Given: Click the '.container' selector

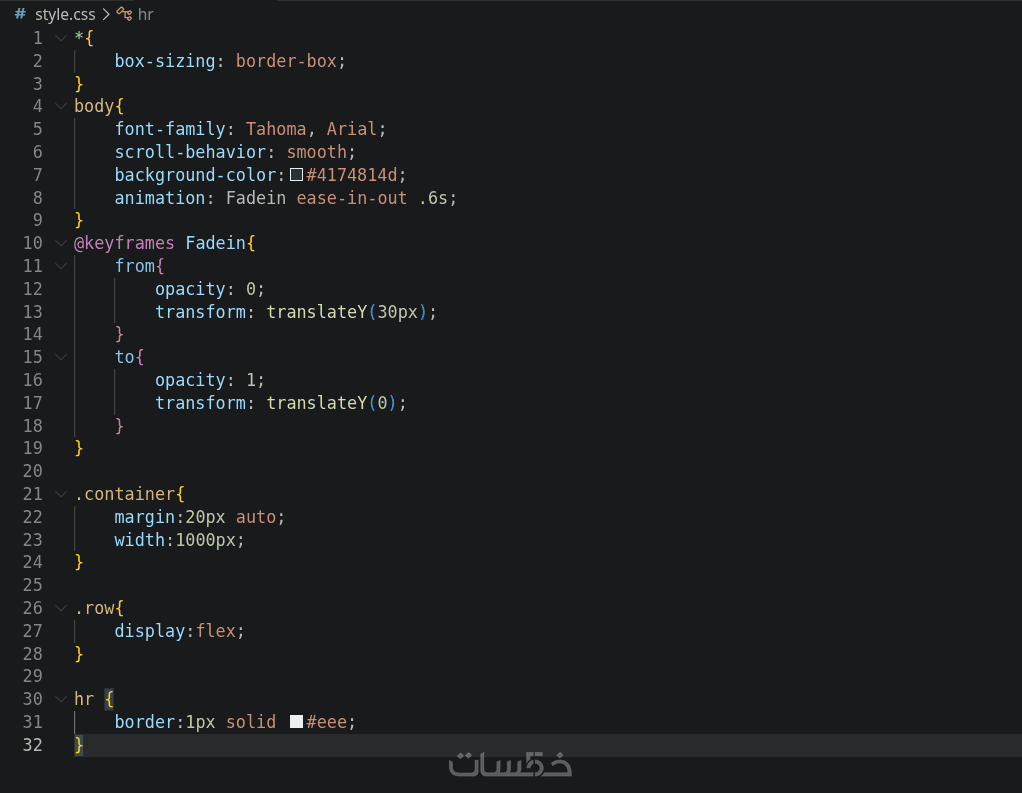Looking at the screenshot, I should [x=124, y=494].
